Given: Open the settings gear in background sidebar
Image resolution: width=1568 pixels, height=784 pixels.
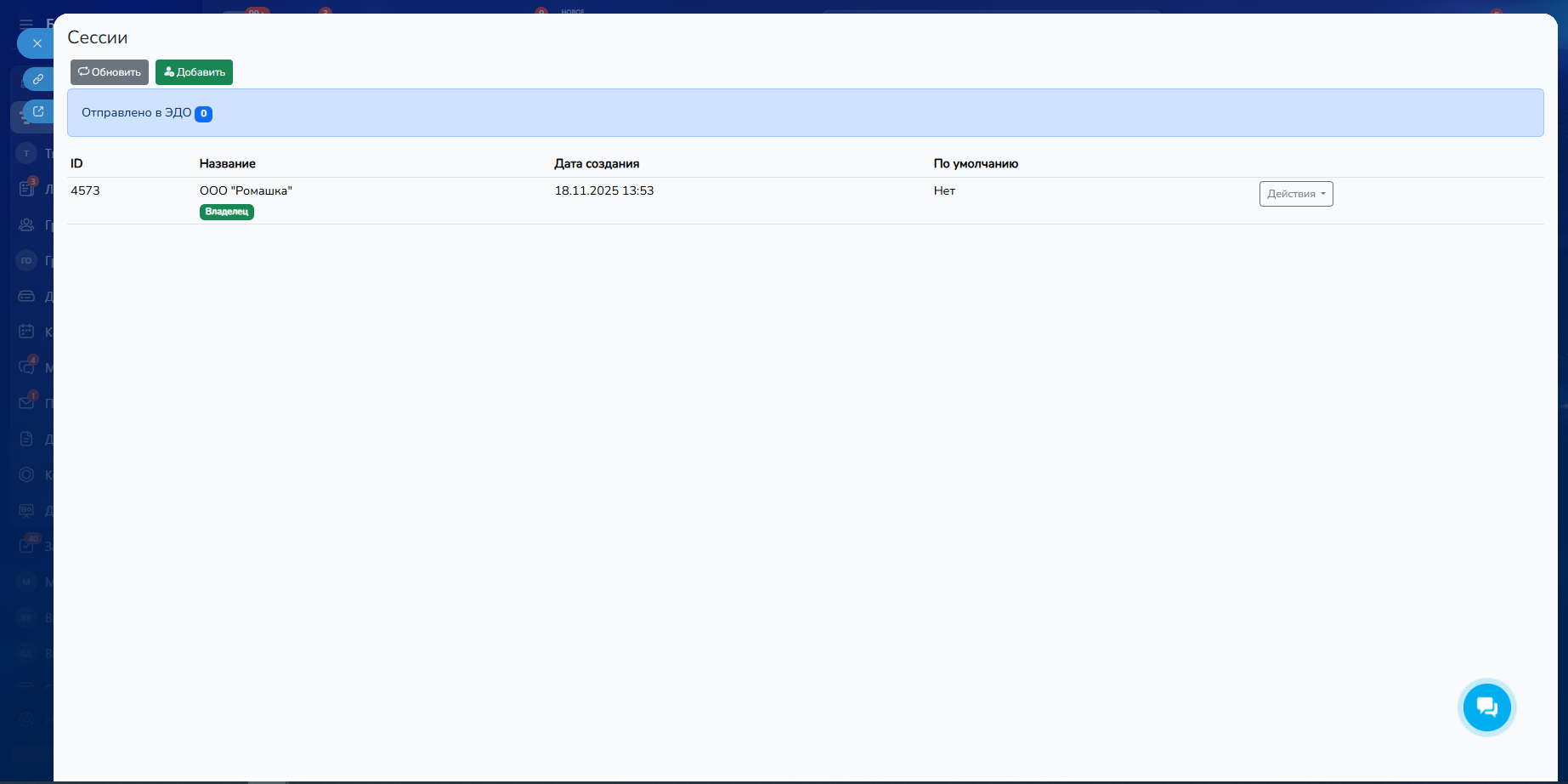Looking at the screenshot, I should (x=27, y=719).
